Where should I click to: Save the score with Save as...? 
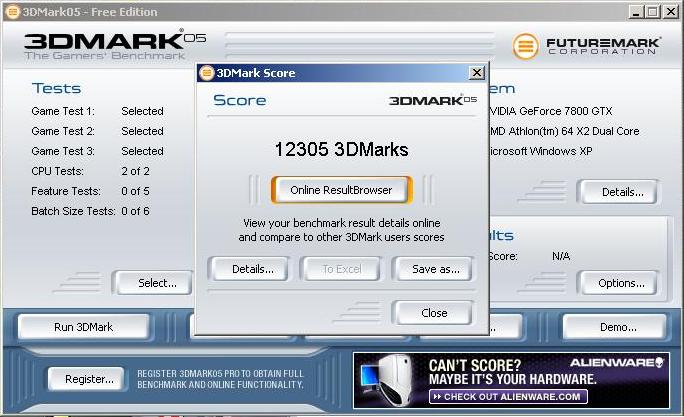coord(433,269)
